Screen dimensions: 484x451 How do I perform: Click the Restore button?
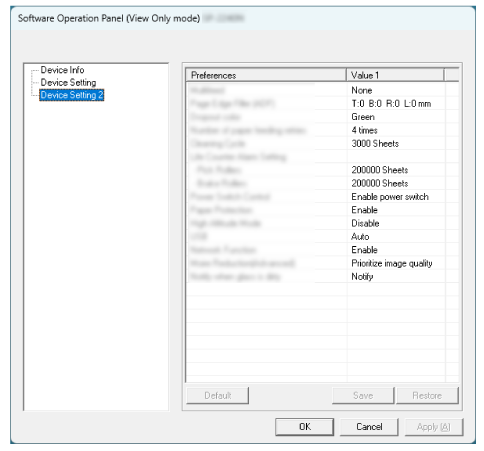coord(427,396)
